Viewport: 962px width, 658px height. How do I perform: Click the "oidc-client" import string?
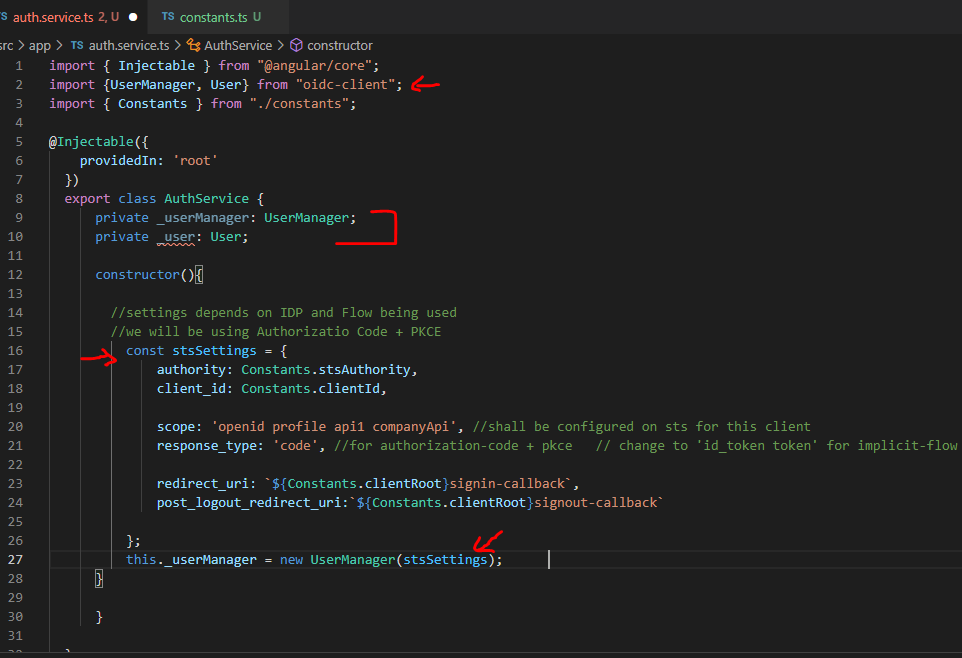(348, 85)
